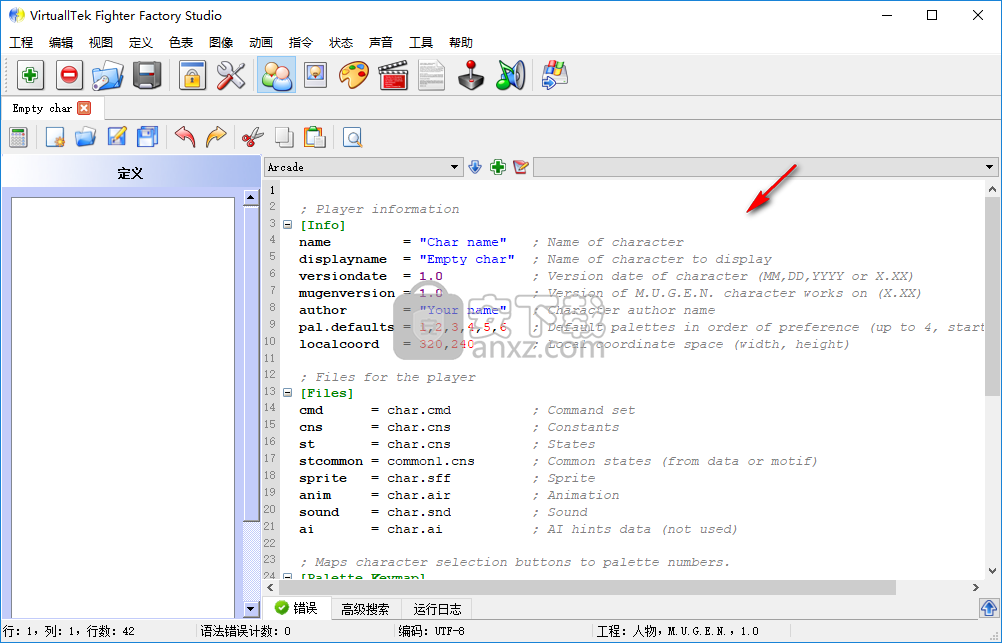The height and width of the screenshot is (643, 1002).
Task: Collapse the [Info] section fold marker
Action: pos(288,226)
